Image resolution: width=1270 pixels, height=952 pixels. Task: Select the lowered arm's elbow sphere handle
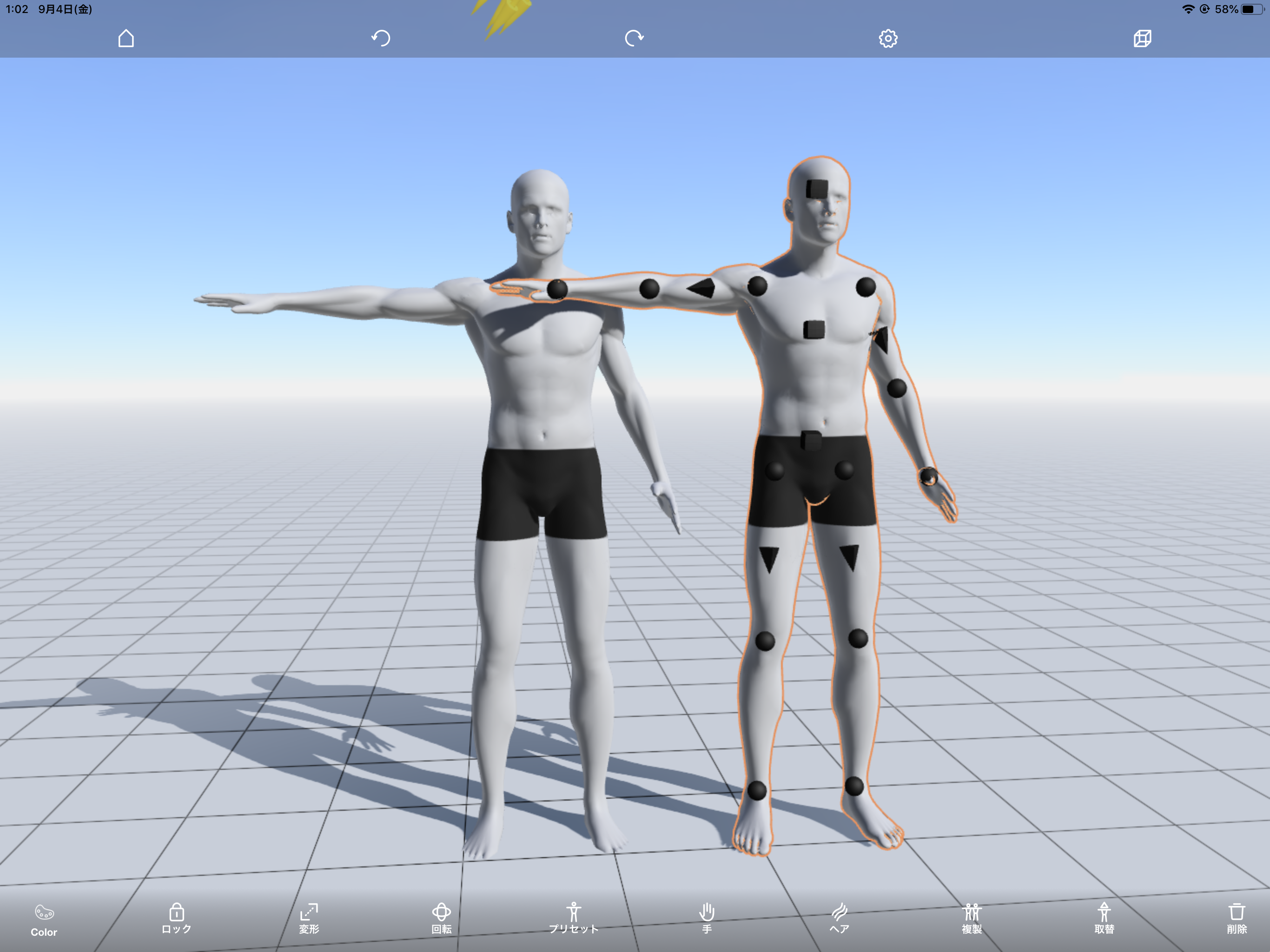896,388
